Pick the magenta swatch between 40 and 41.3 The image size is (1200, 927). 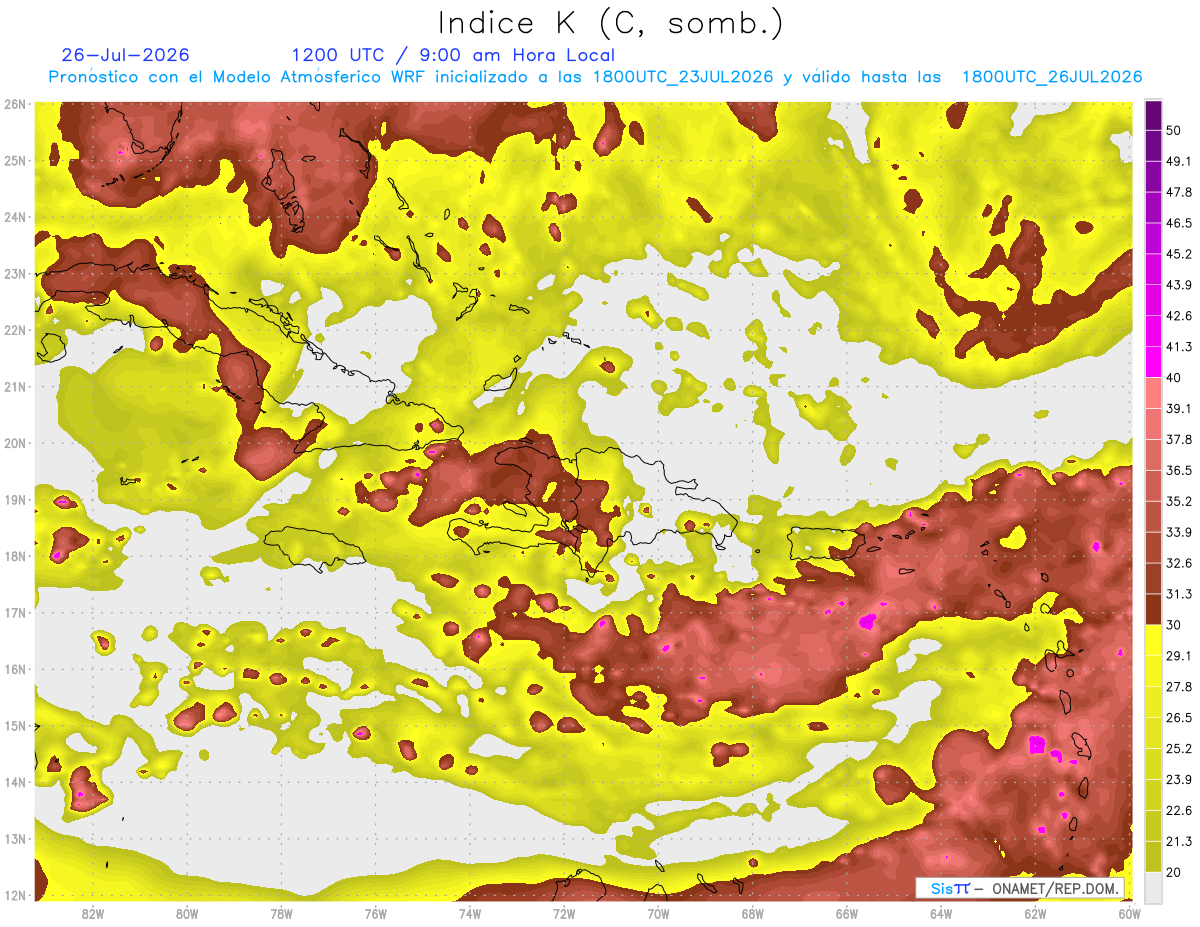[x=1153, y=362]
